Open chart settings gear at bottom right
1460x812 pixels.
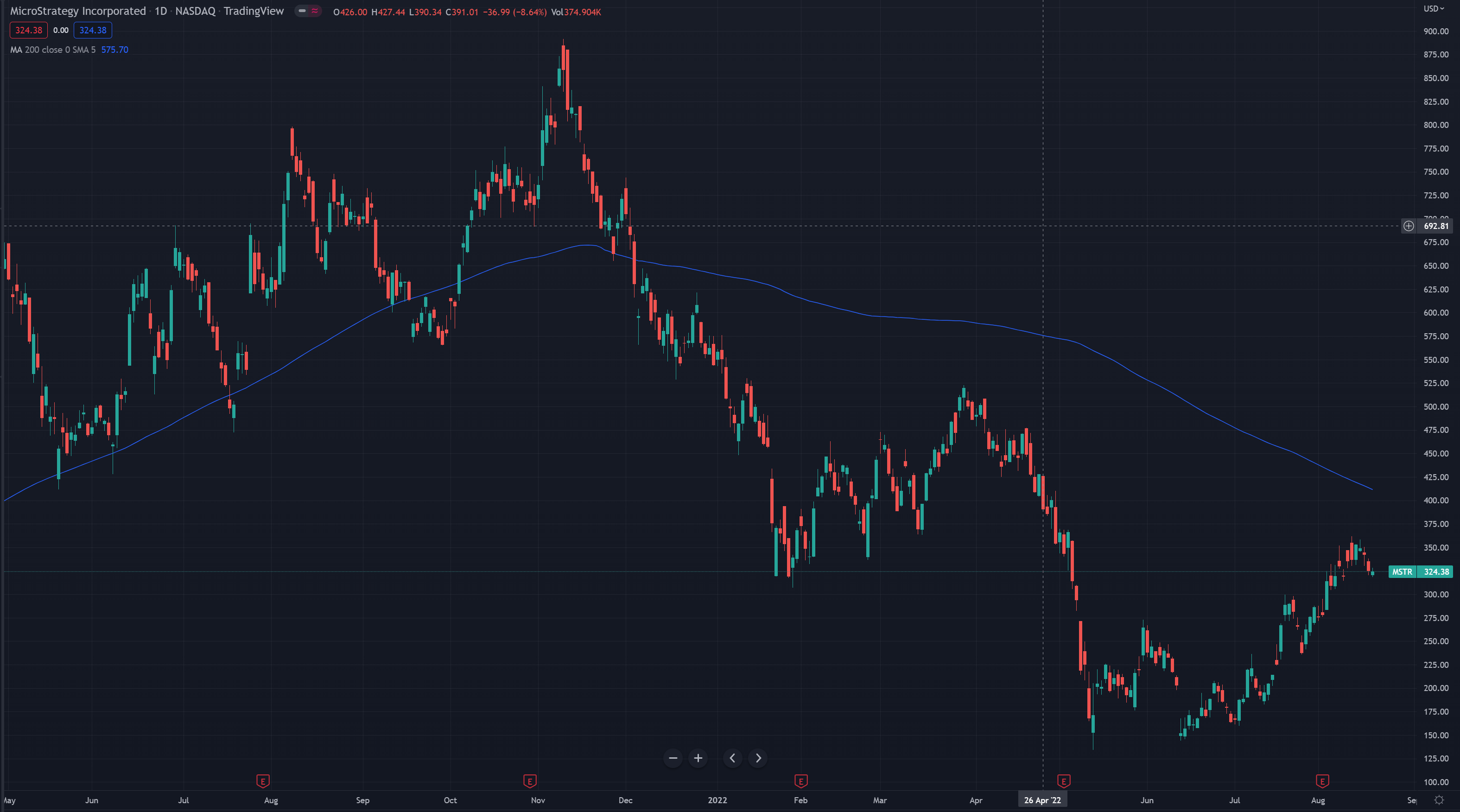(x=1439, y=800)
